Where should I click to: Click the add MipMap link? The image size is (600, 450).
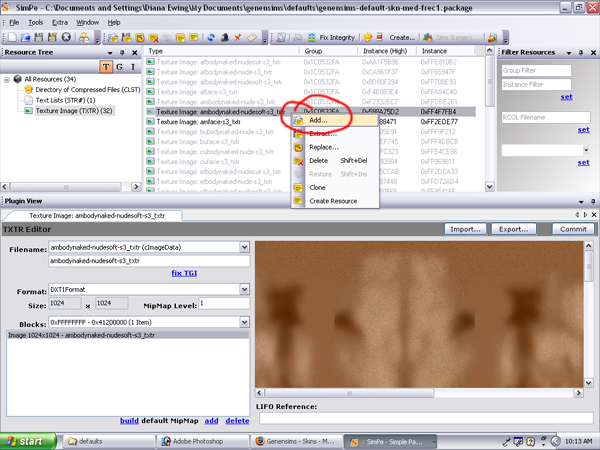click(211, 421)
